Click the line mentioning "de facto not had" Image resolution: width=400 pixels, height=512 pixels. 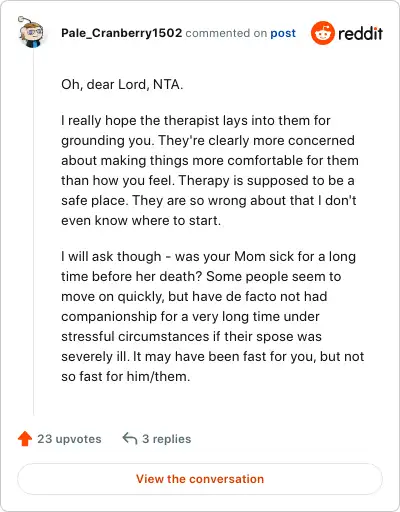click(194, 296)
